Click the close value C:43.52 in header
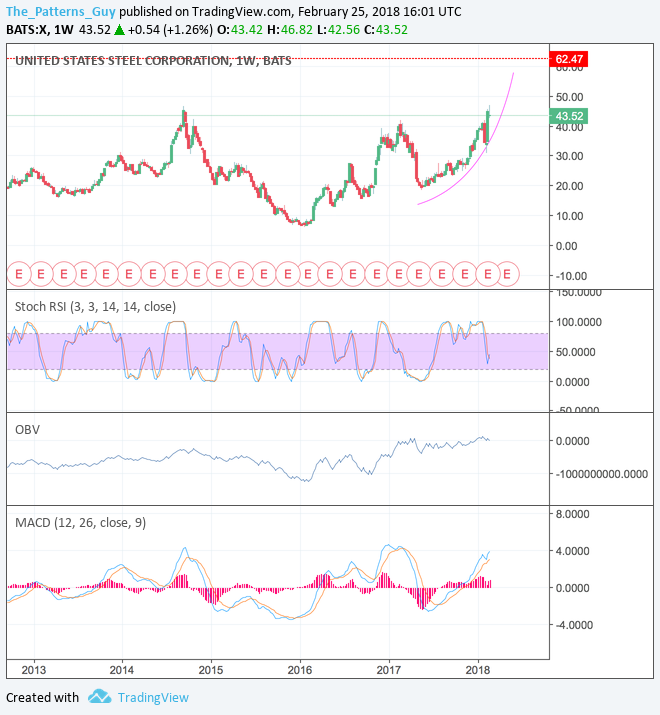The width and height of the screenshot is (660, 715). 386,30
